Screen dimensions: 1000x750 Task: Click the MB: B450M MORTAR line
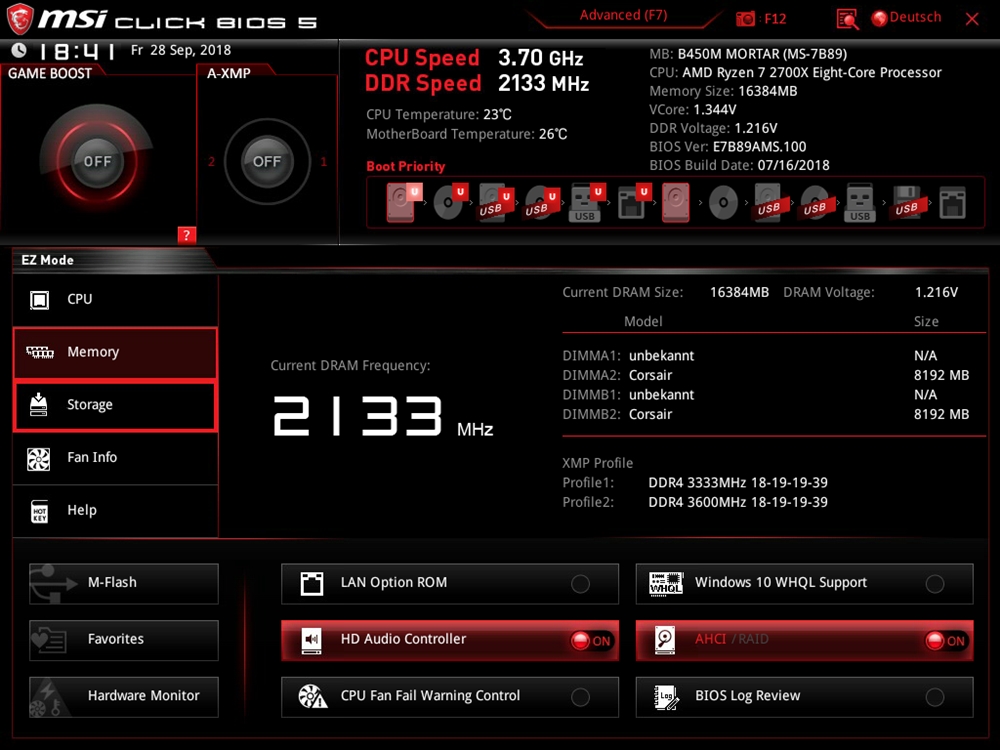point(748,54)
